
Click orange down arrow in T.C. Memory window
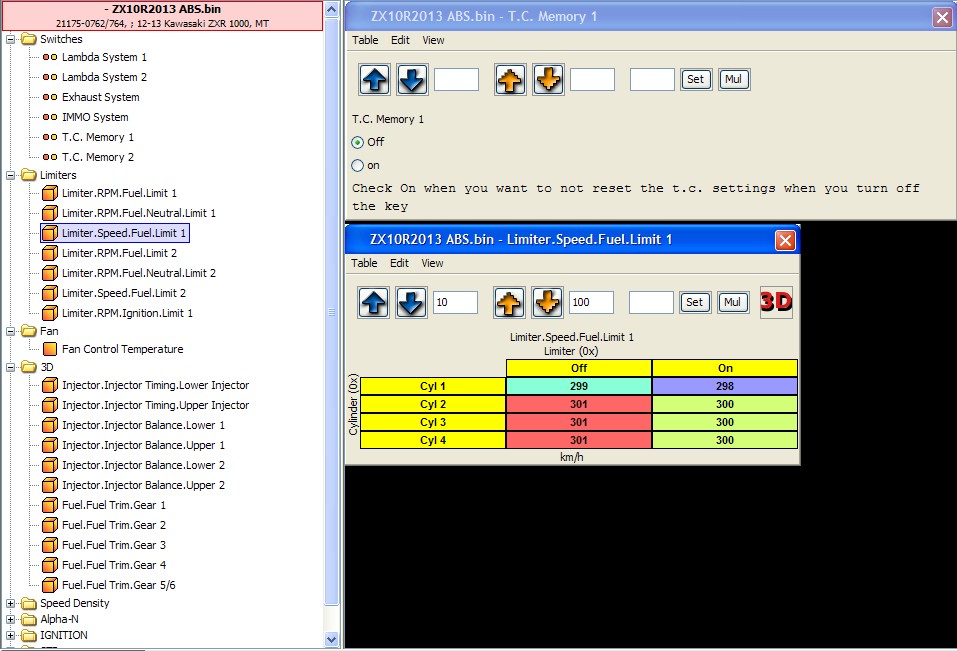coord(547,79)
